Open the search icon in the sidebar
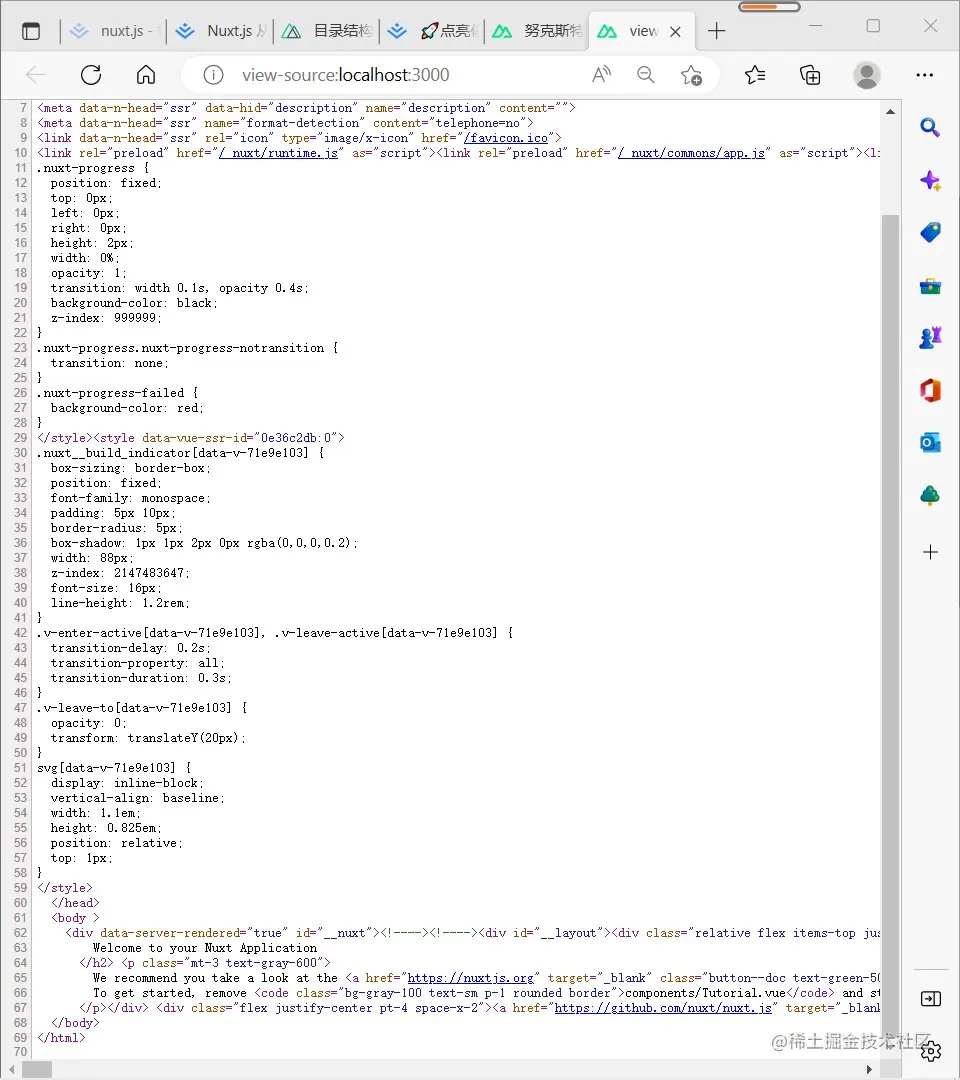 [930, 128]
